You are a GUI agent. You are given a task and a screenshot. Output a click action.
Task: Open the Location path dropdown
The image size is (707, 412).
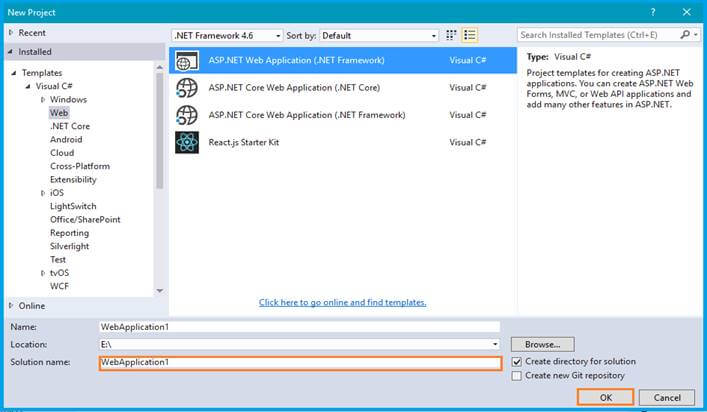click(x=495, y=344)
